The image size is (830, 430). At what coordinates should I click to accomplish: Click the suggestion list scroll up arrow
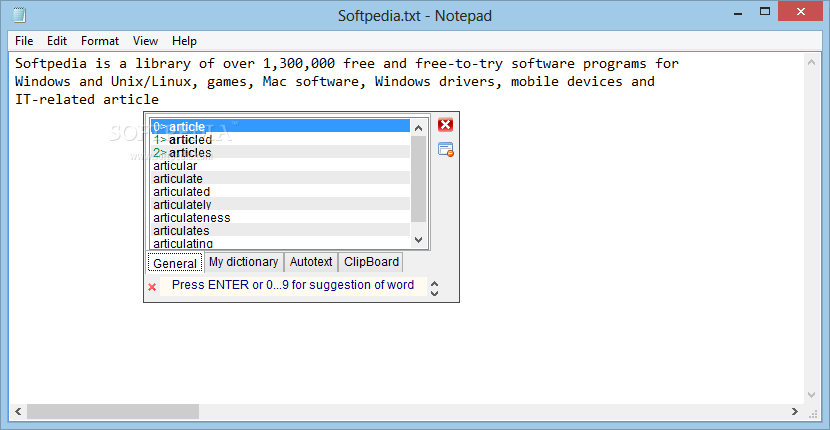pos(418,128)
